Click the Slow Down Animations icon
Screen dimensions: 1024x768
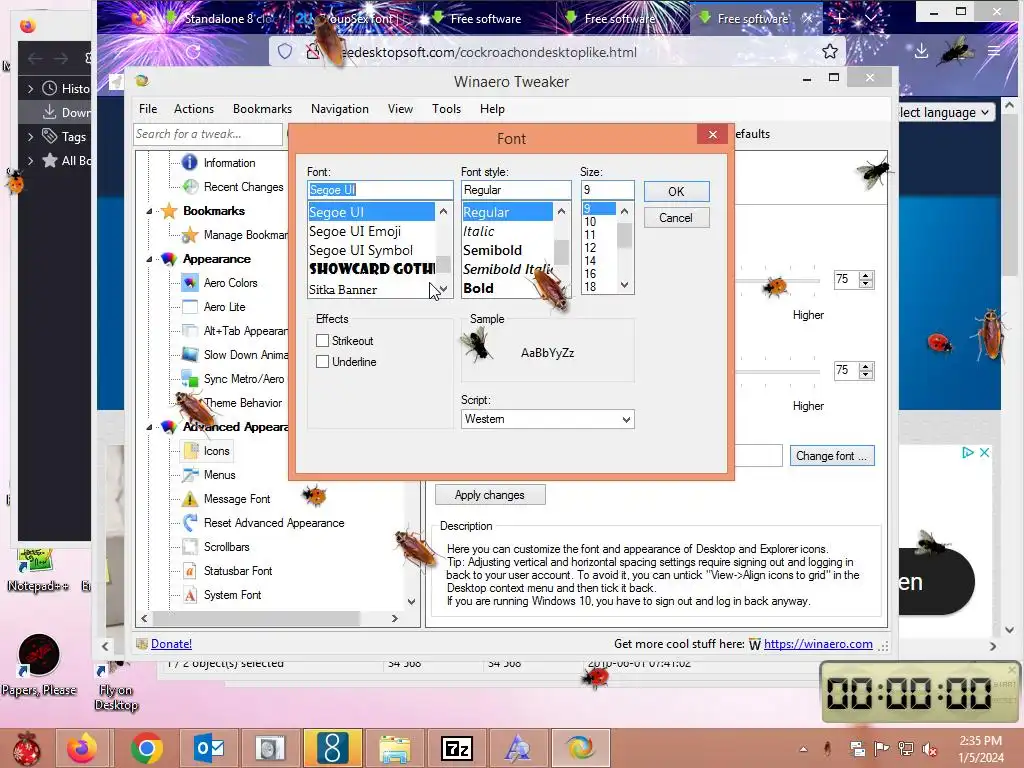[189, 355]
